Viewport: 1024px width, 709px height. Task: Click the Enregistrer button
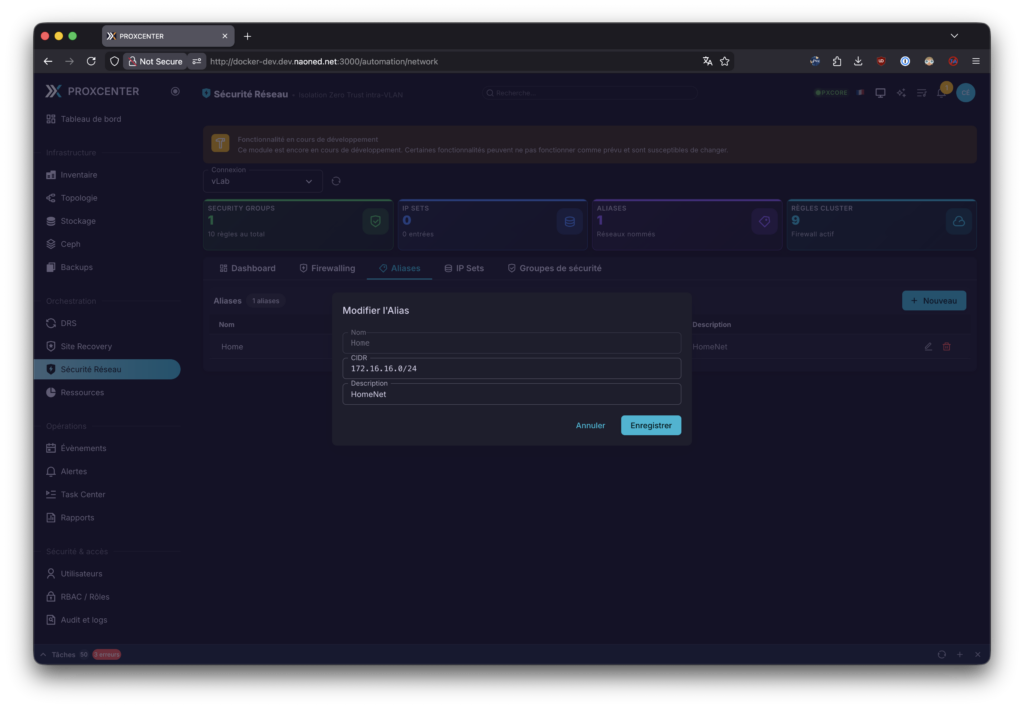(650, 425)
